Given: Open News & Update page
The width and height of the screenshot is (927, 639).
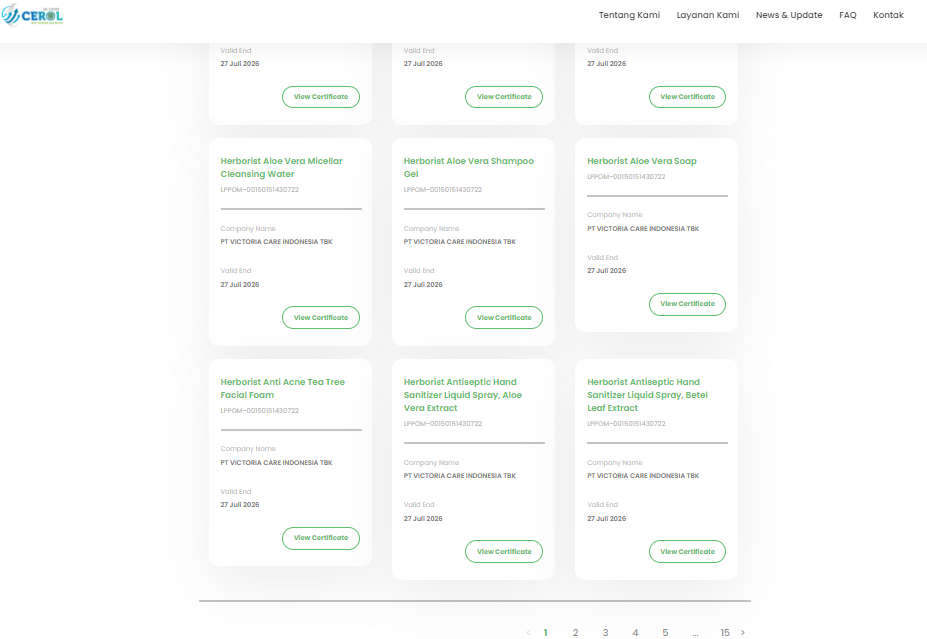Looking at the screenshot, I should [x=789, y=15].
